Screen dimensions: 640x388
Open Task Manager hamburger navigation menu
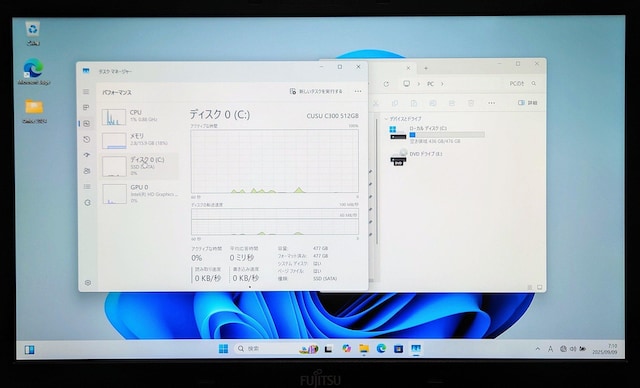point(86,92)
